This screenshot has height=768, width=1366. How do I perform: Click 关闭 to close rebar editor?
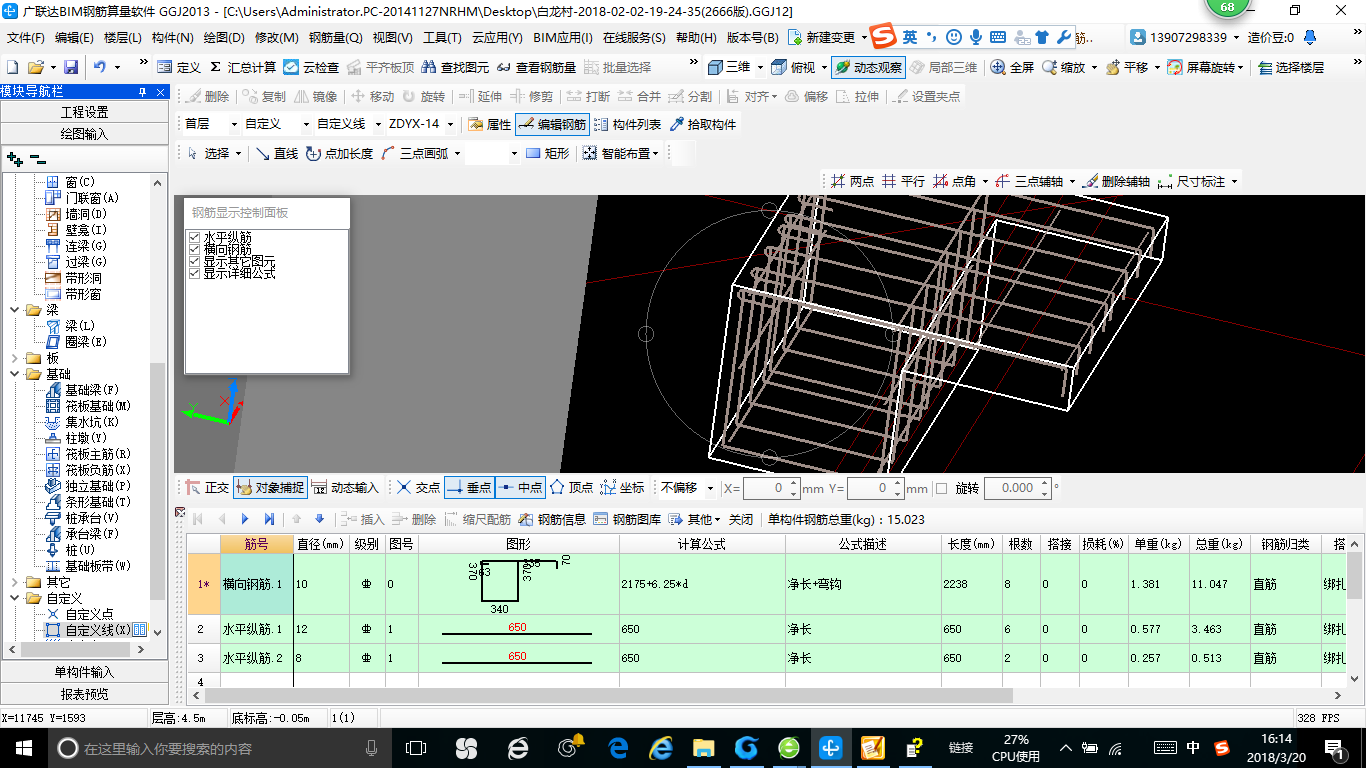click(741, 519)
